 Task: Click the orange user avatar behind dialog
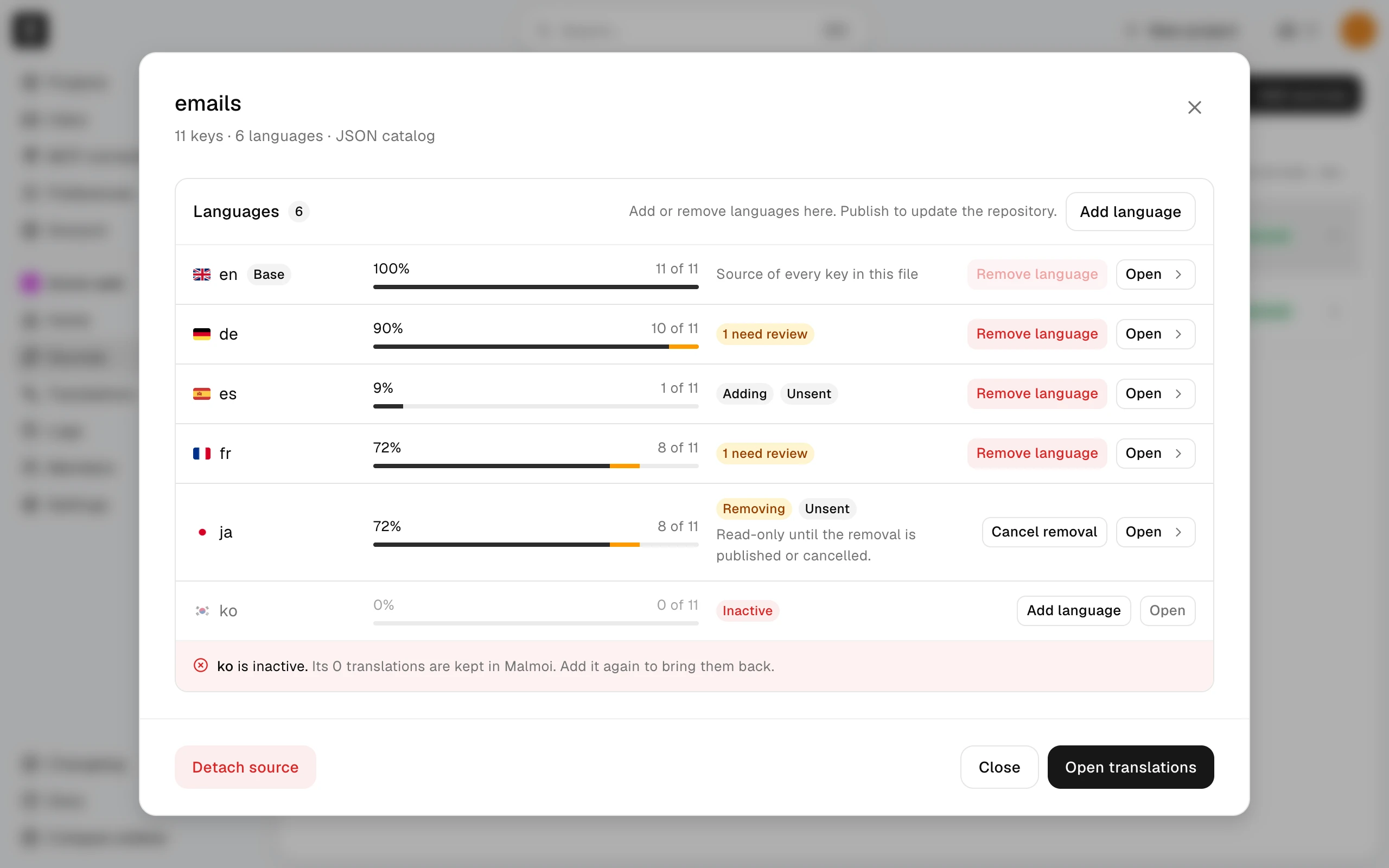point(1358,30)
